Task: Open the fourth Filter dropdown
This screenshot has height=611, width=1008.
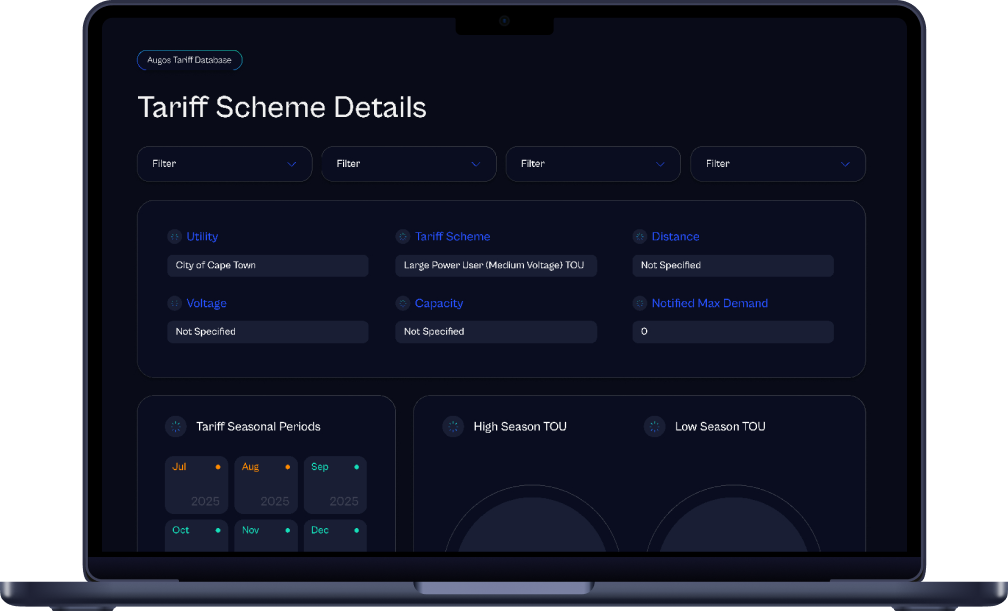Action: [x=778, y=164]
